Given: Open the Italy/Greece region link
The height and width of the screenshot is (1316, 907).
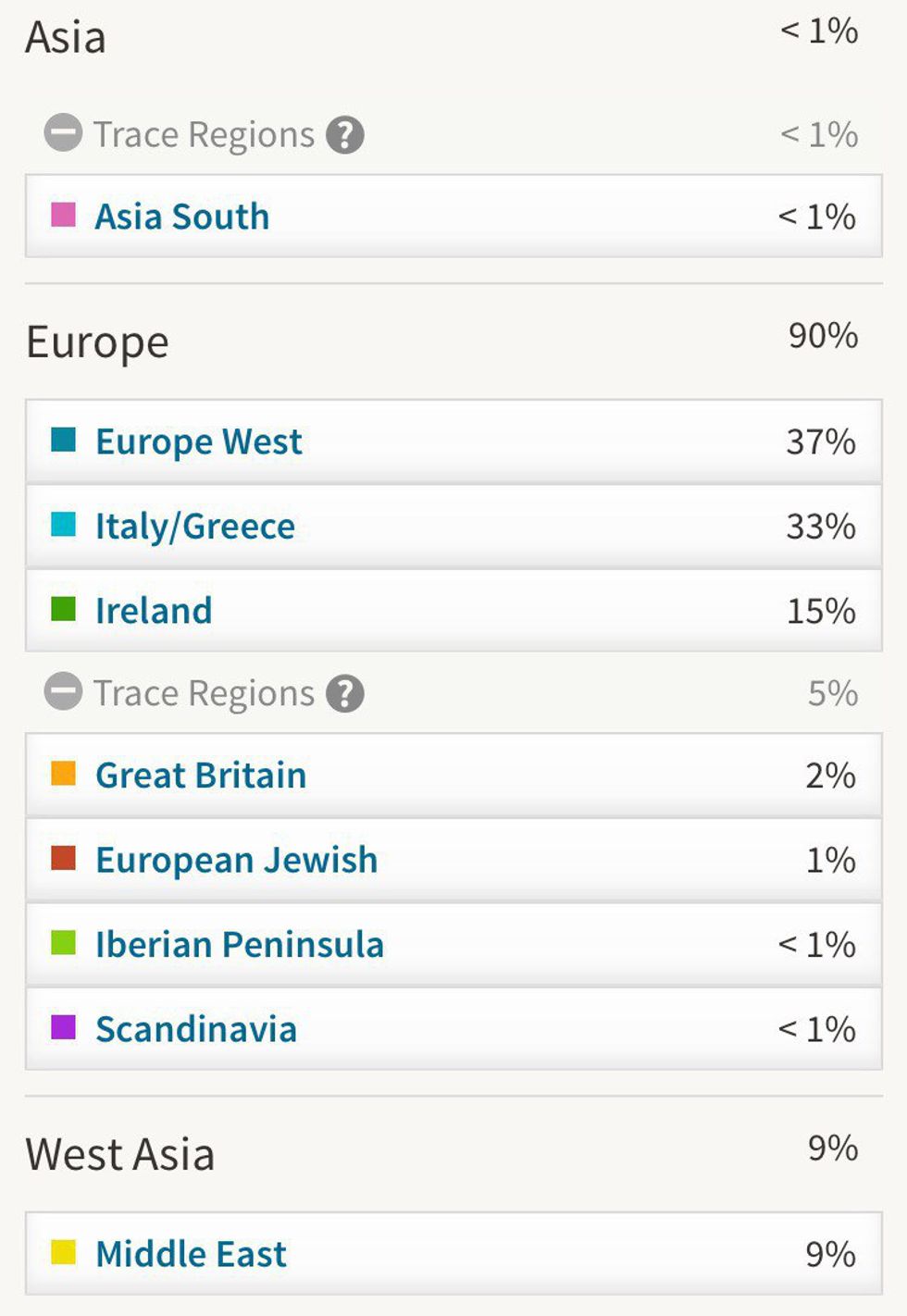Looking at the screenshot, I should click(x=453, y=526).
